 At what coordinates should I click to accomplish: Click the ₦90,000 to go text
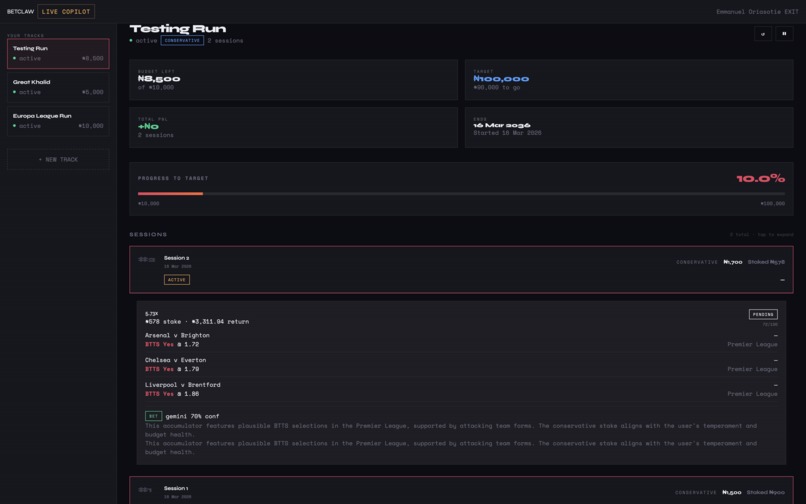coord(497,87)
